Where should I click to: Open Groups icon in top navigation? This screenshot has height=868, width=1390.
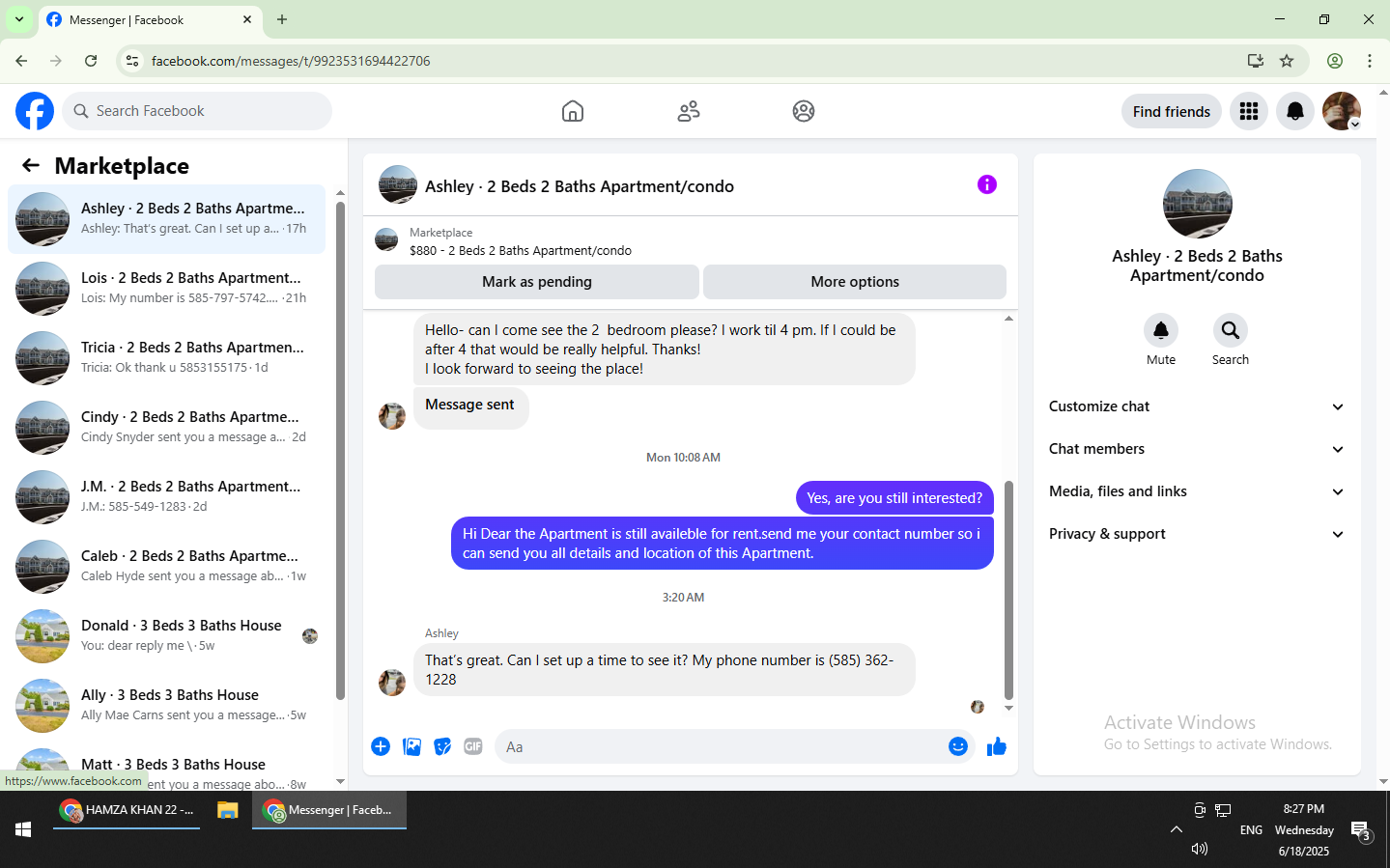click(804, 111)
